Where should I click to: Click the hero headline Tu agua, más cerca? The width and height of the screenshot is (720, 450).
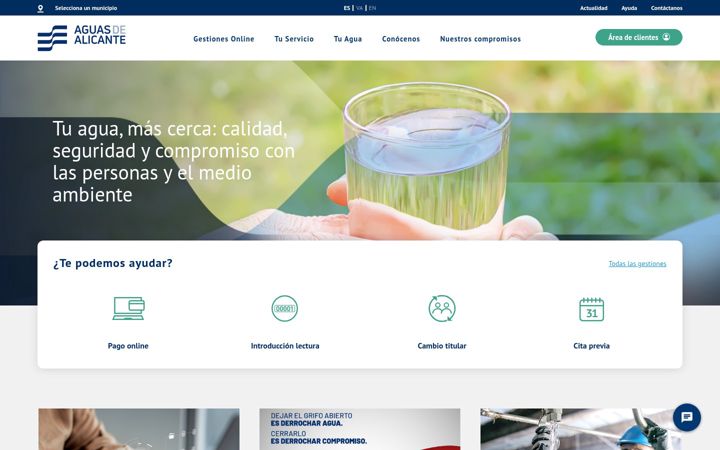[x=174, y=162]
